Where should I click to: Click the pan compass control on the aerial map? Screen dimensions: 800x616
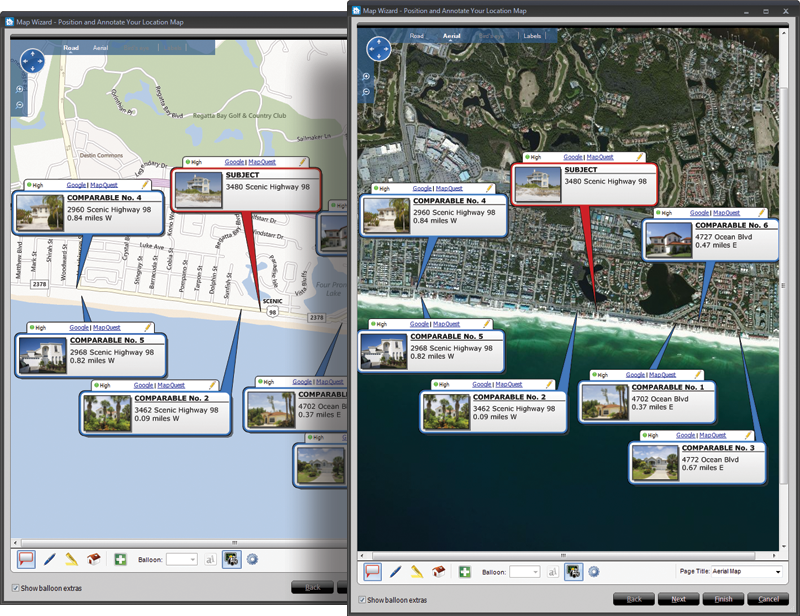tap(379, 49)
